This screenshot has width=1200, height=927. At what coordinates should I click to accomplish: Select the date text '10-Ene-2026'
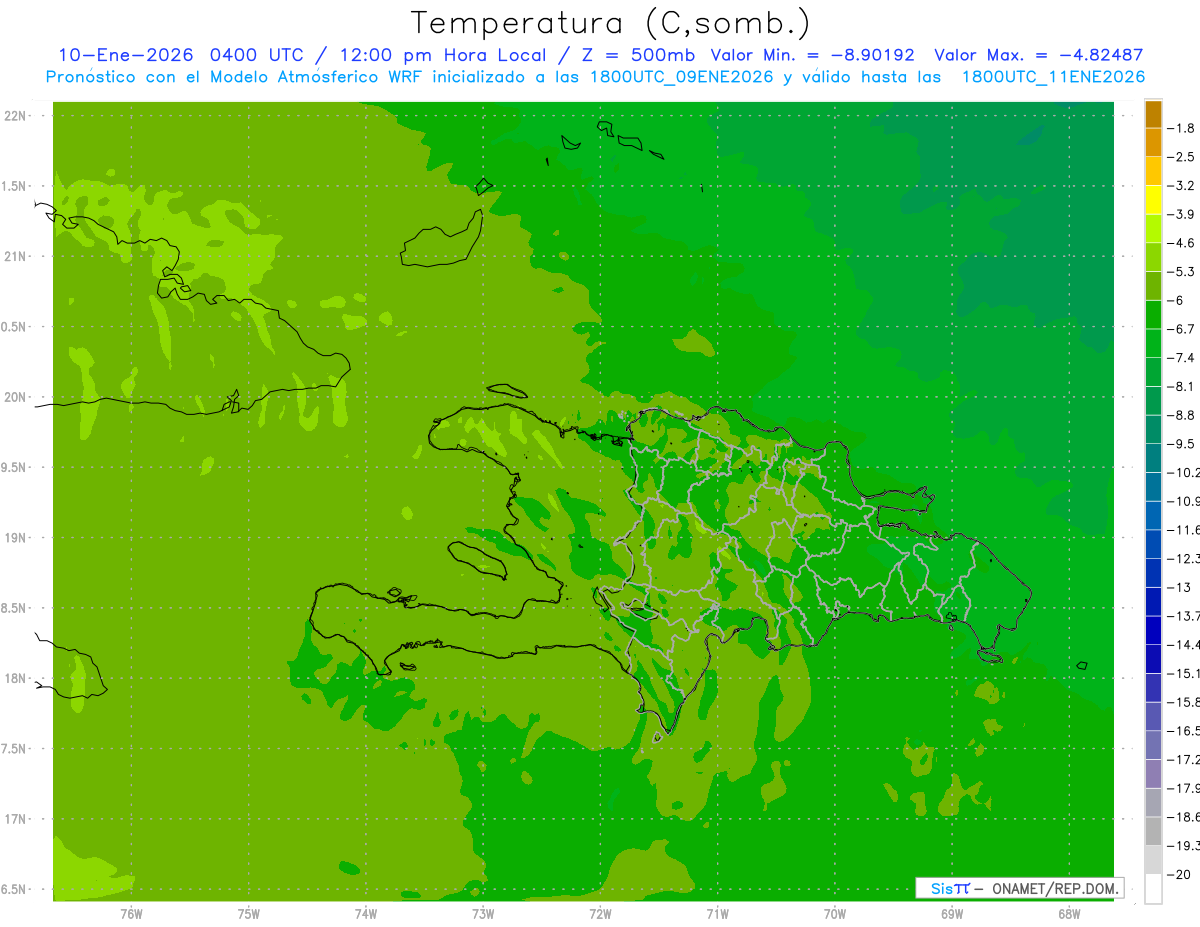click(x=126, y=56)
